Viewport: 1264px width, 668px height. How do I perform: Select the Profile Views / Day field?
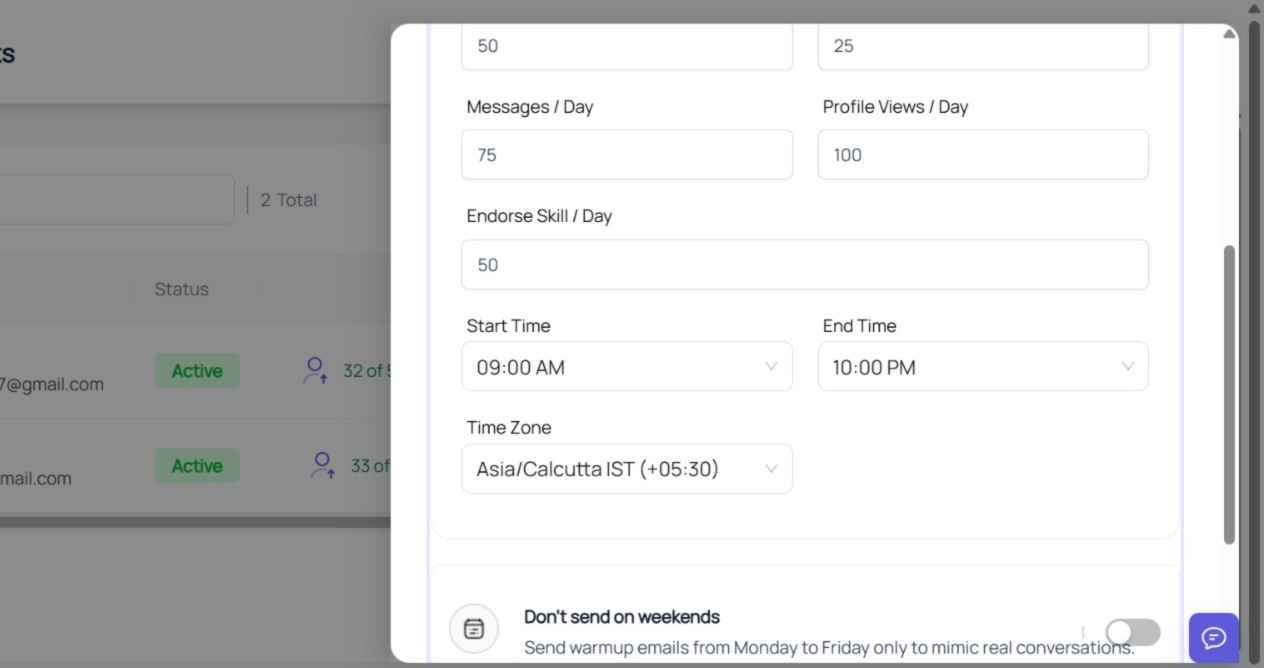point(983,154)
